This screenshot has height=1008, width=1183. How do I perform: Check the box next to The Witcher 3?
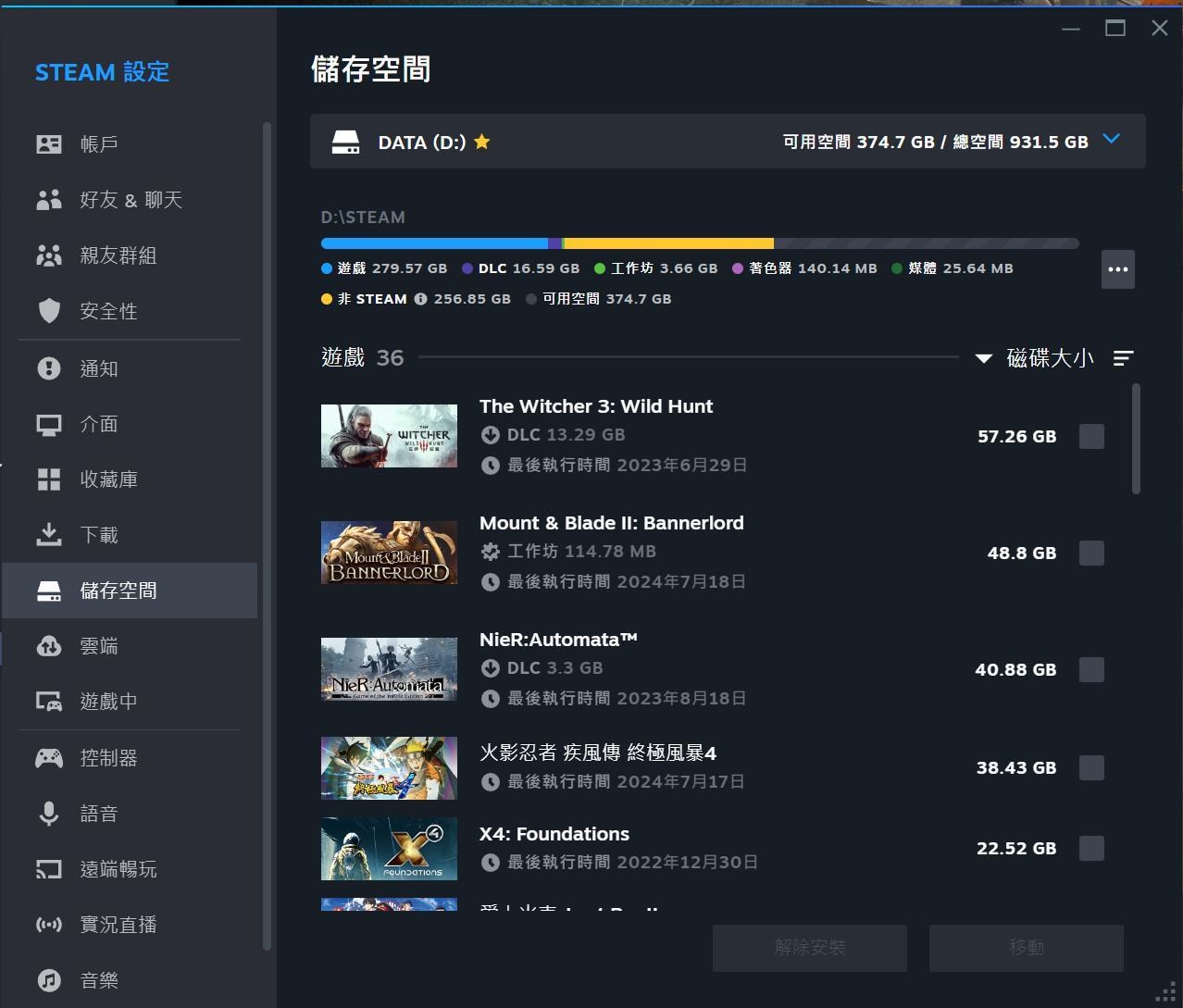[x=1091, y=436]
